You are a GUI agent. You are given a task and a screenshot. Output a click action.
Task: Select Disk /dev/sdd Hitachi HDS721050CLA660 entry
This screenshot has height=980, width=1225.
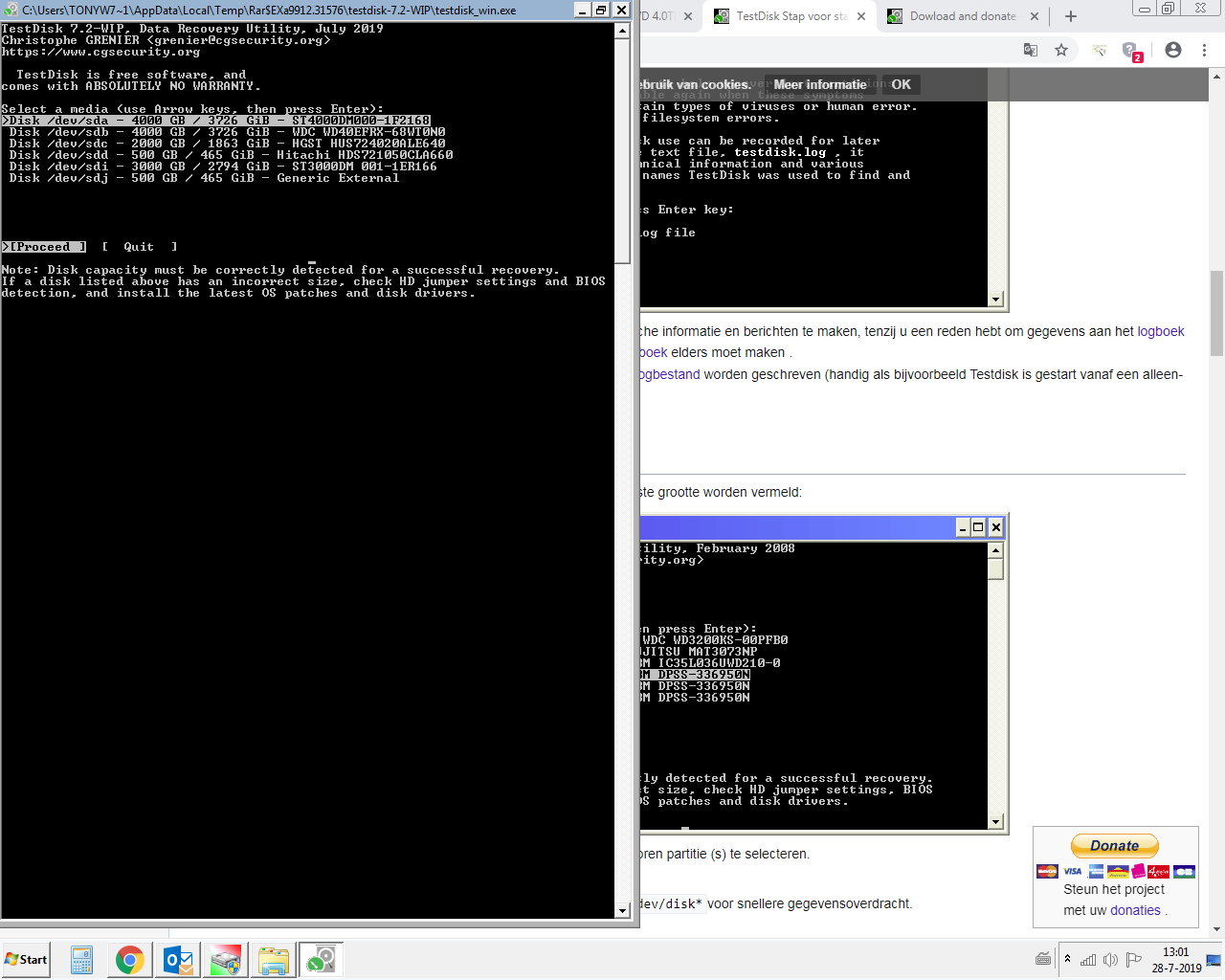232,155
